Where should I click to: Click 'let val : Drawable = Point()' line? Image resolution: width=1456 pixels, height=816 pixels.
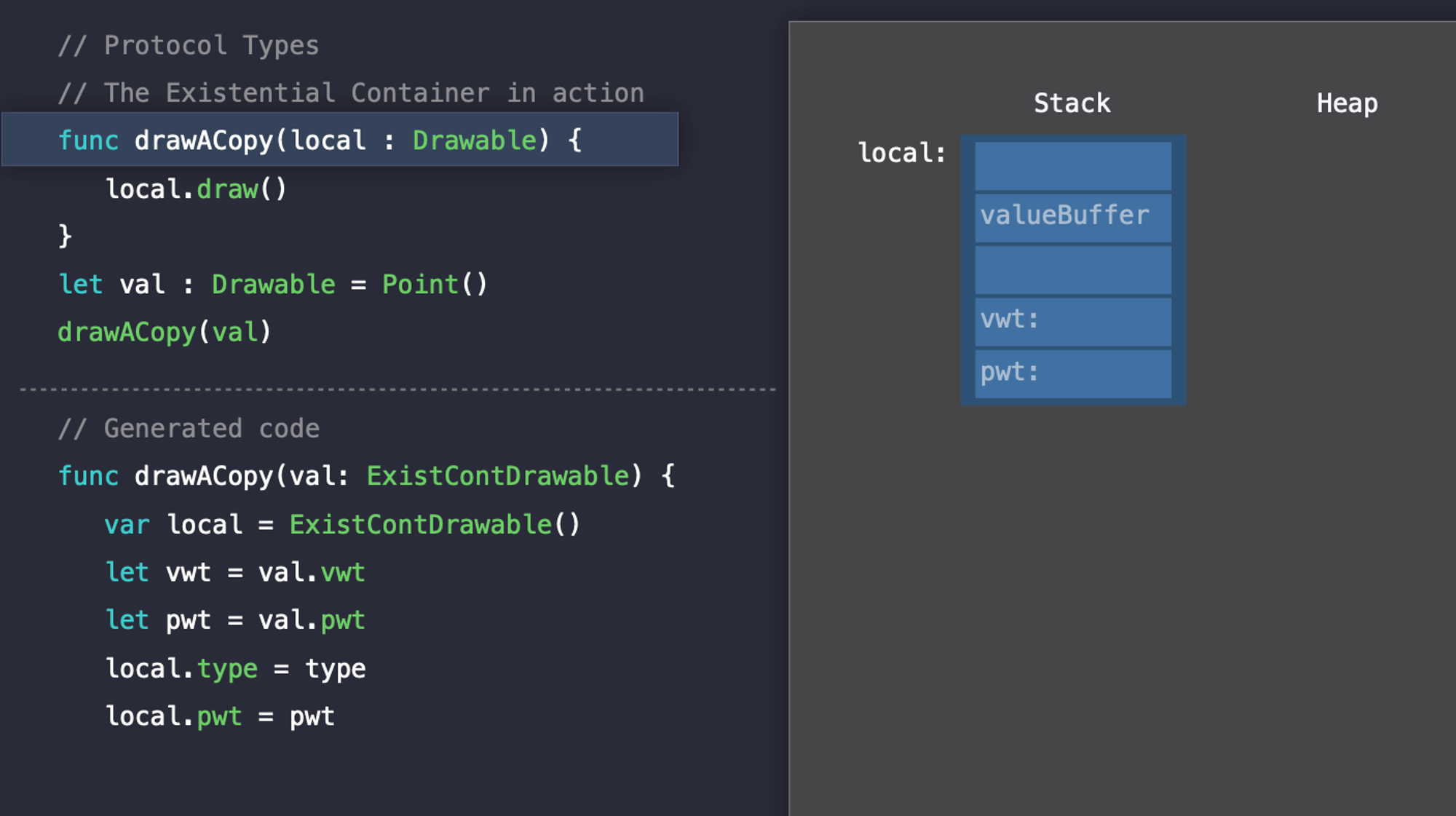273,285
